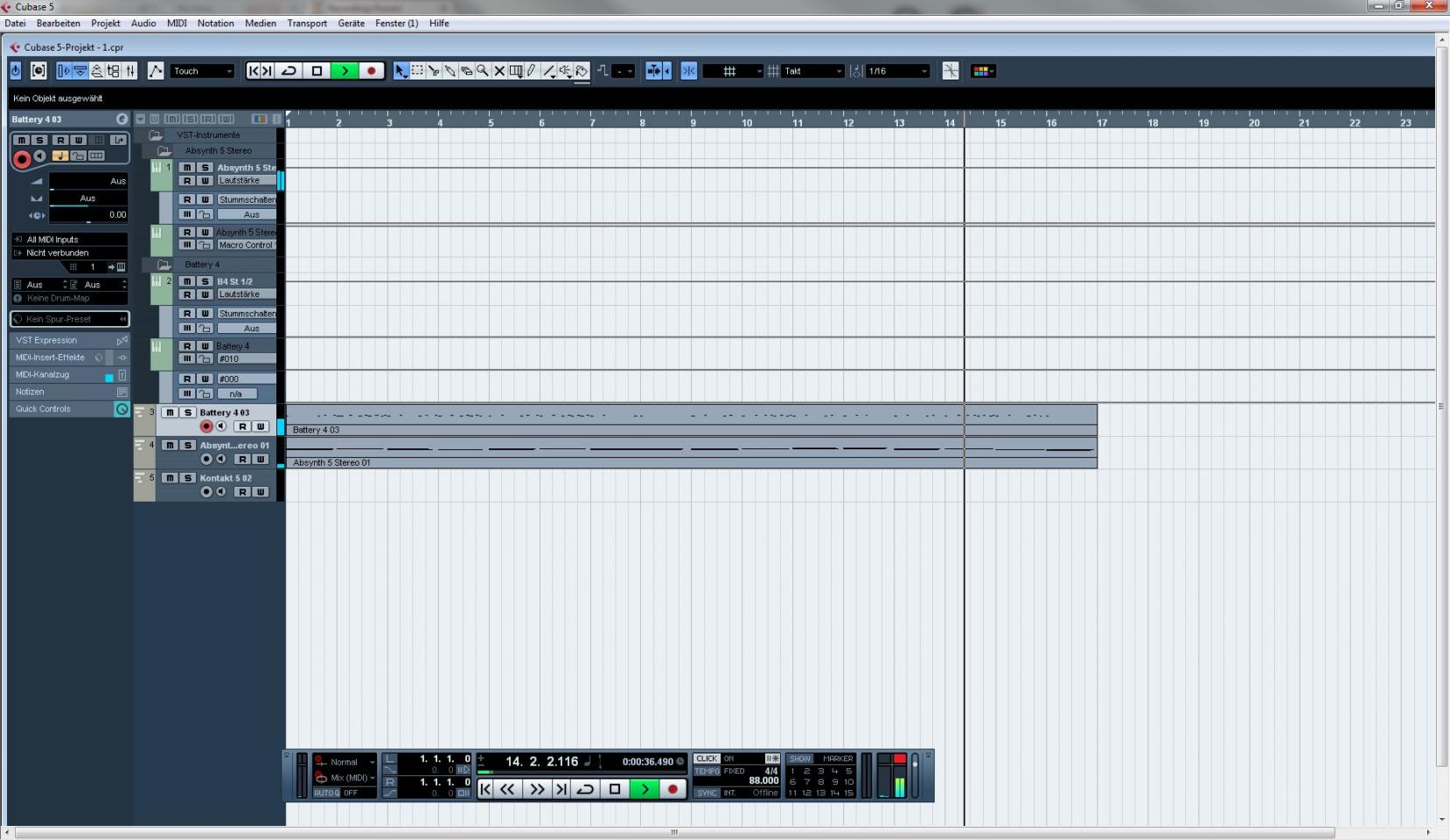
Task: Click the toolbar Stop button
Action: [x=317, y=71]
